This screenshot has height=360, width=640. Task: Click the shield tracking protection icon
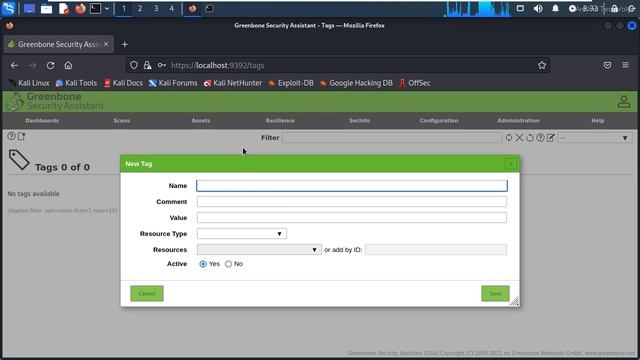(x=134, y=65)
